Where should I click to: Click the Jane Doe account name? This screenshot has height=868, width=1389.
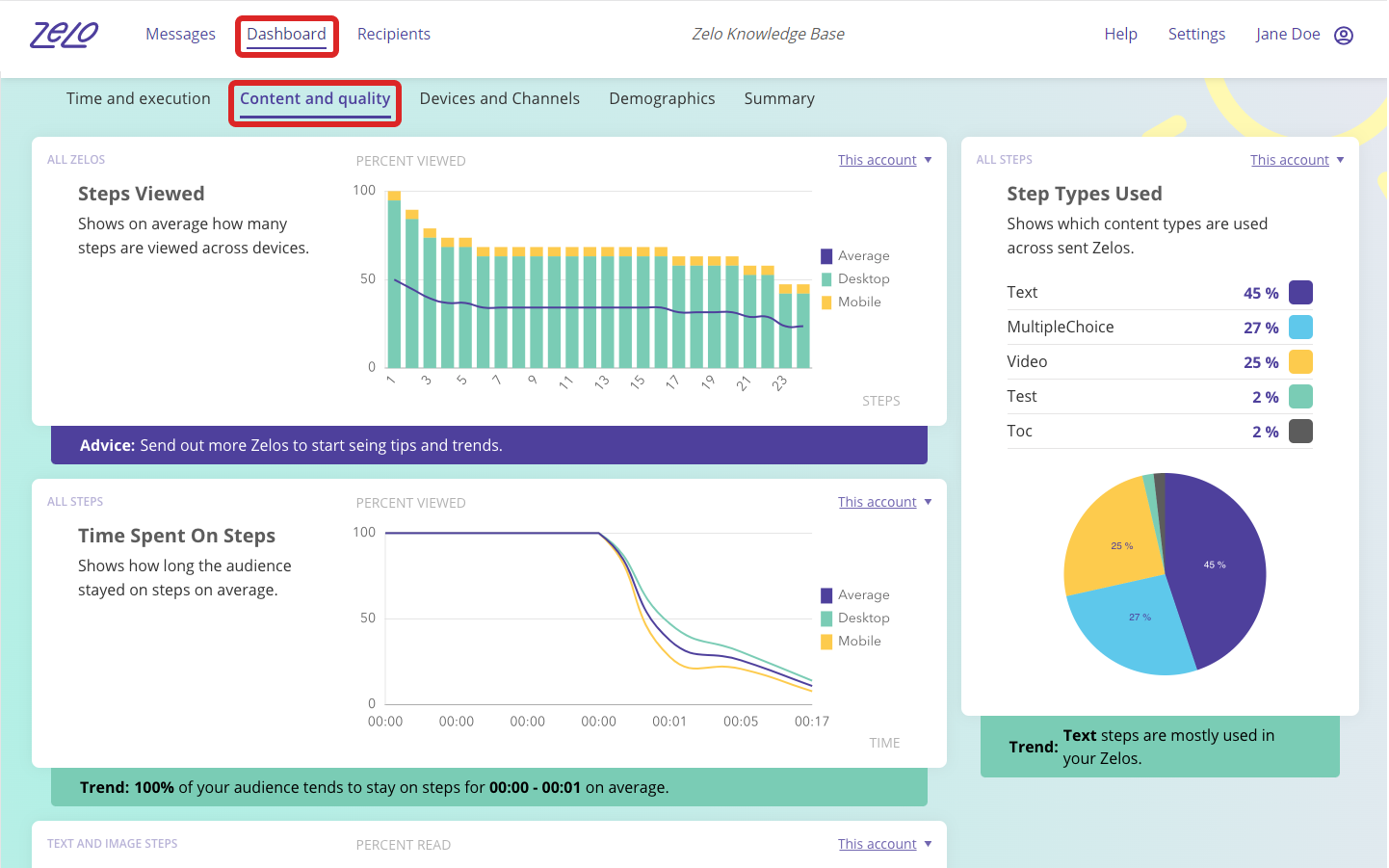click(1288, 35)
